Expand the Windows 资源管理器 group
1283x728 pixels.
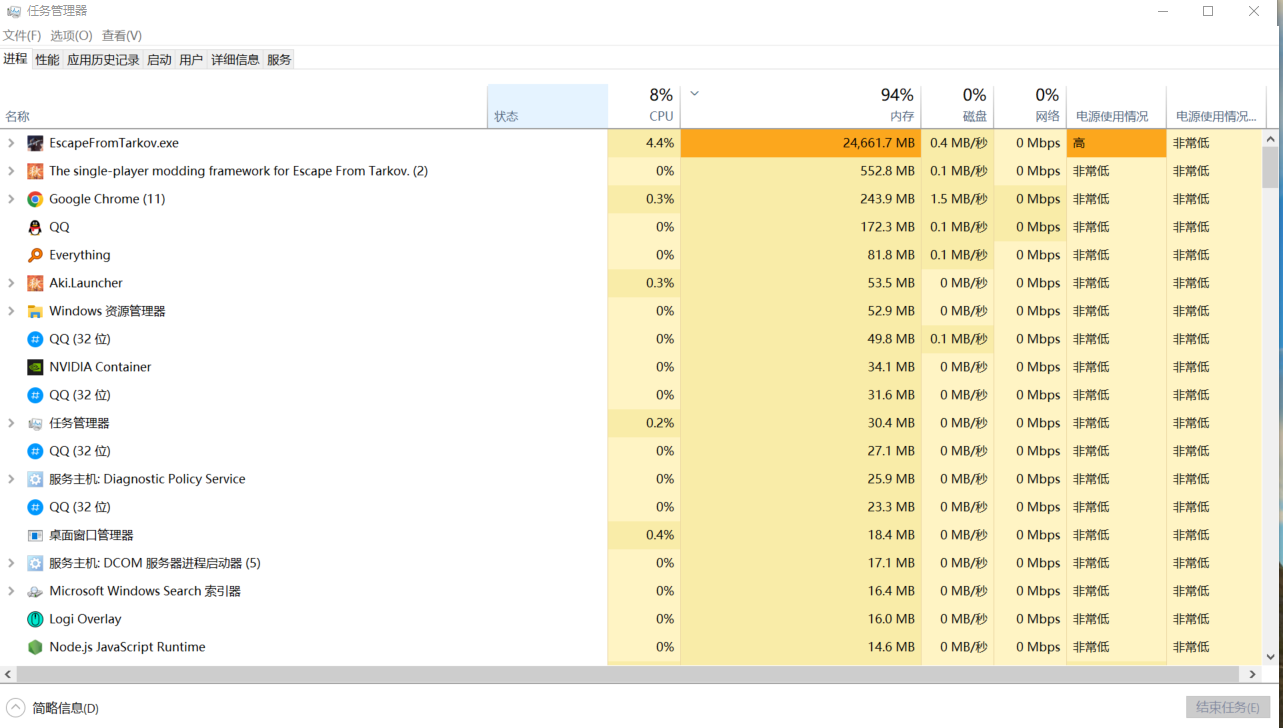pos(11,311)
